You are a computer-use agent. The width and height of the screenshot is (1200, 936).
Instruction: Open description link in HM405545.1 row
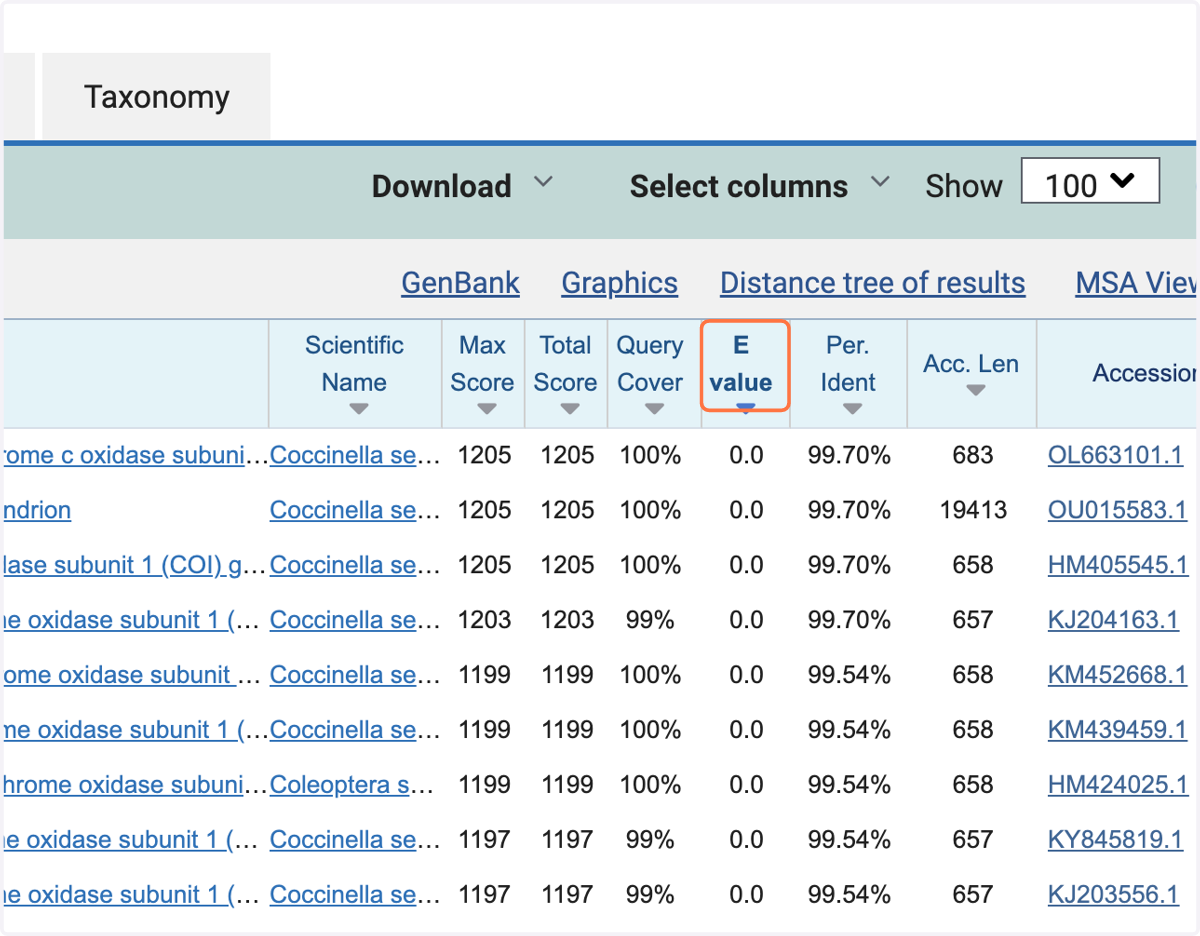pos(136,565)
